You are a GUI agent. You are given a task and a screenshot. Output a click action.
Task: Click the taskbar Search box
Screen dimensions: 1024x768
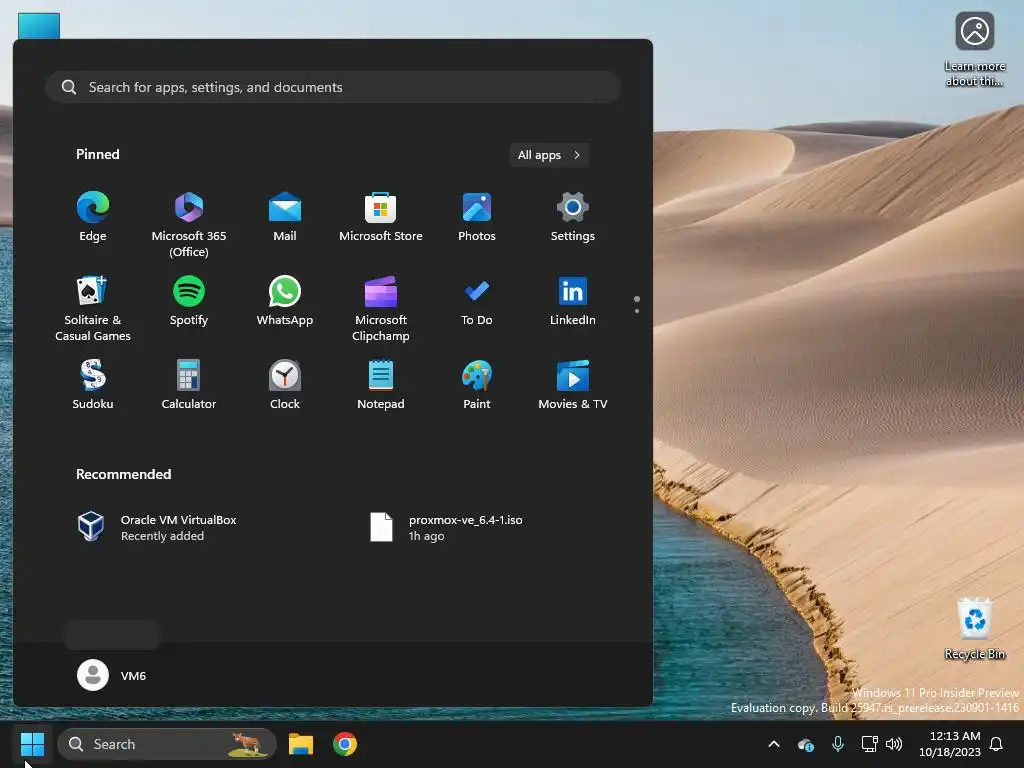(x=167, y=744)
